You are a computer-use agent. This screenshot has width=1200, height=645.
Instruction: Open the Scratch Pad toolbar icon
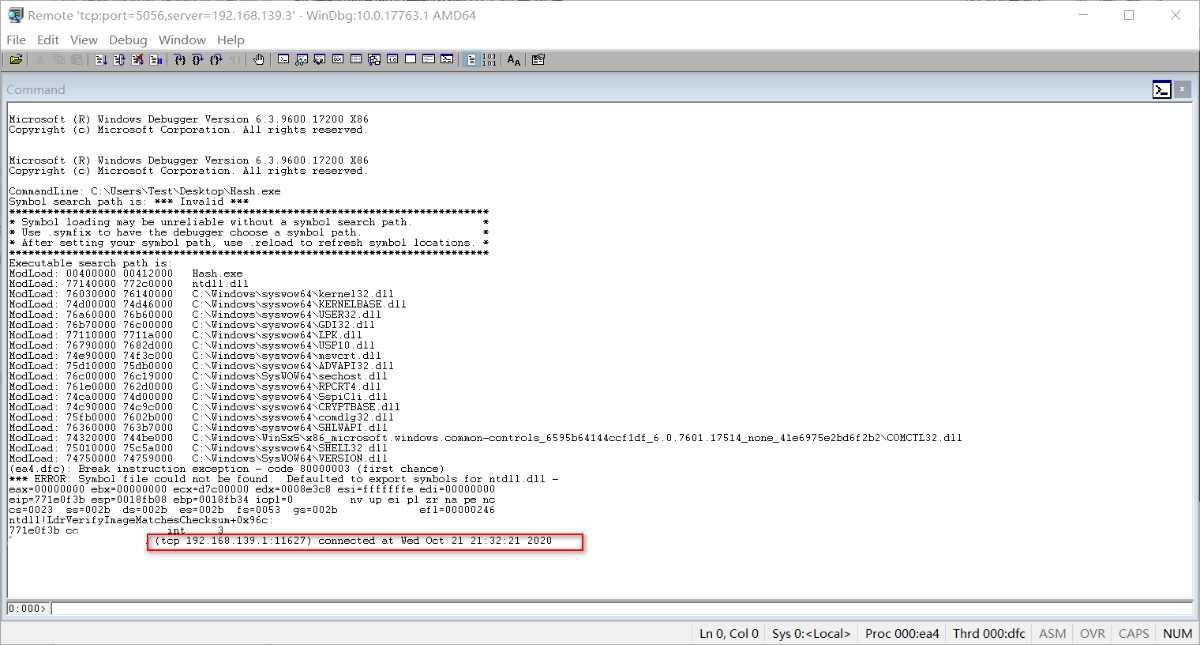[x=410, y=60]
